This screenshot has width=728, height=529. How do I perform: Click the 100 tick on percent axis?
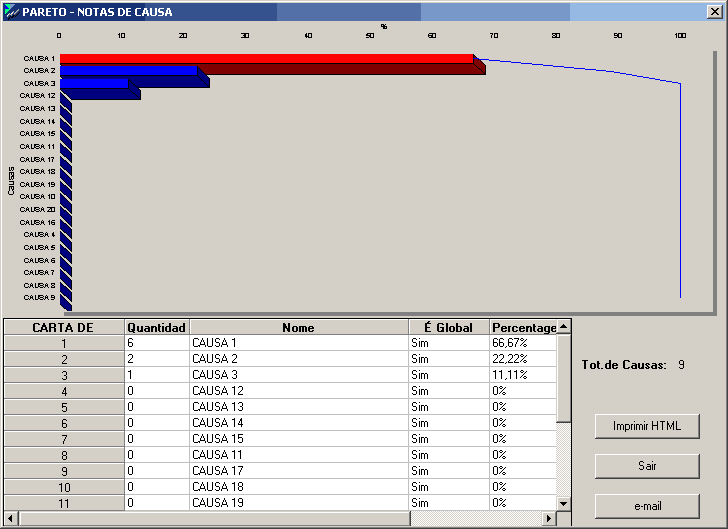click(x=680, y=36)
